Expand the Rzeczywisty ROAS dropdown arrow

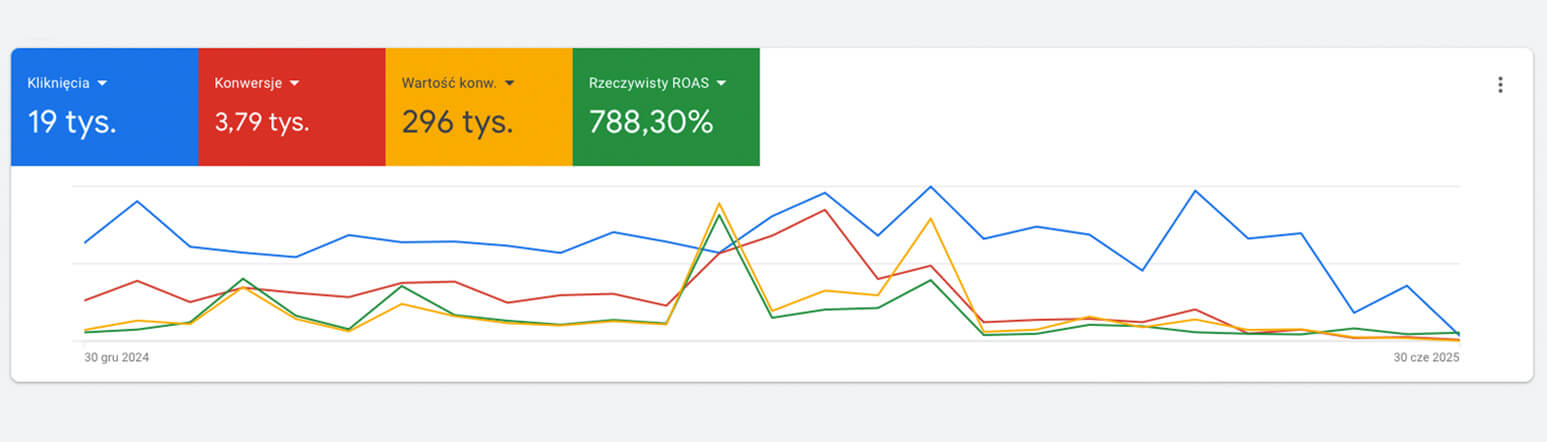click(x=721, y=83)
